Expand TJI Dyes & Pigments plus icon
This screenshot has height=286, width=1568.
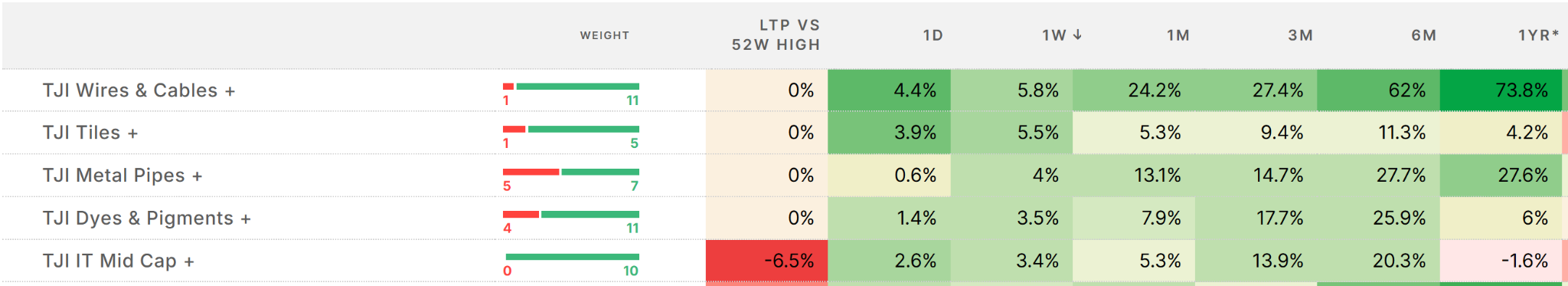coord(246,219)
